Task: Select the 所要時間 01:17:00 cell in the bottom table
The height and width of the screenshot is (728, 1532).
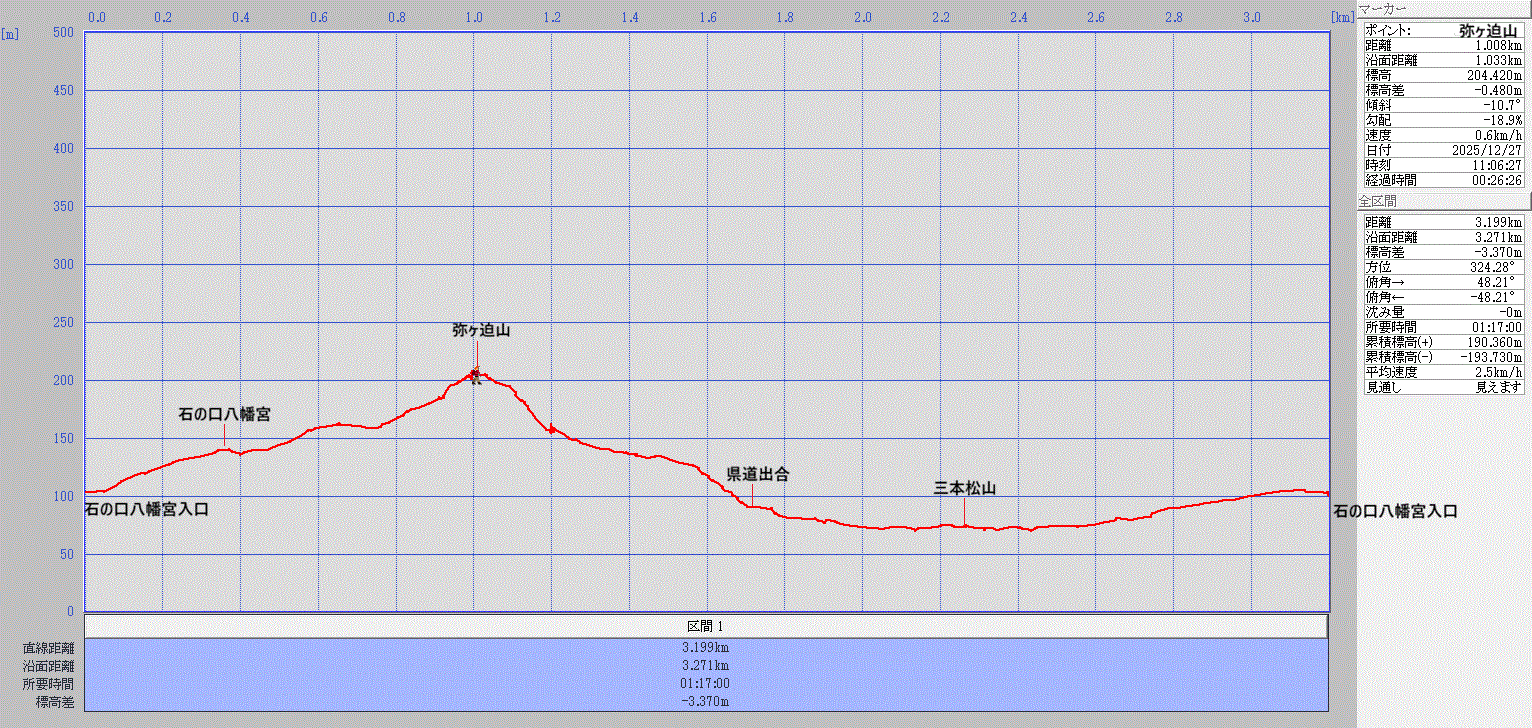Action: coord(706,684)
